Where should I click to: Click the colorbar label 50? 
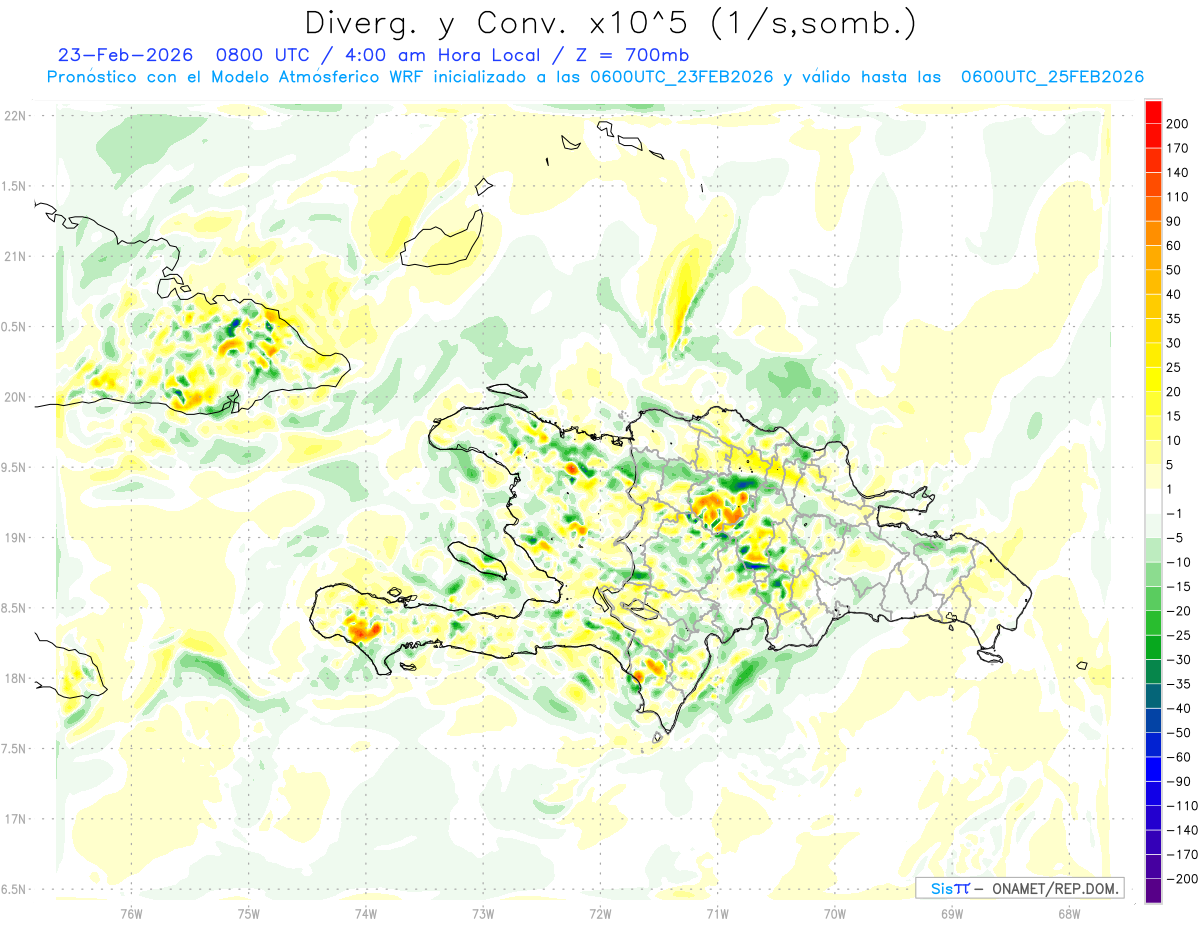point(1175,270)
